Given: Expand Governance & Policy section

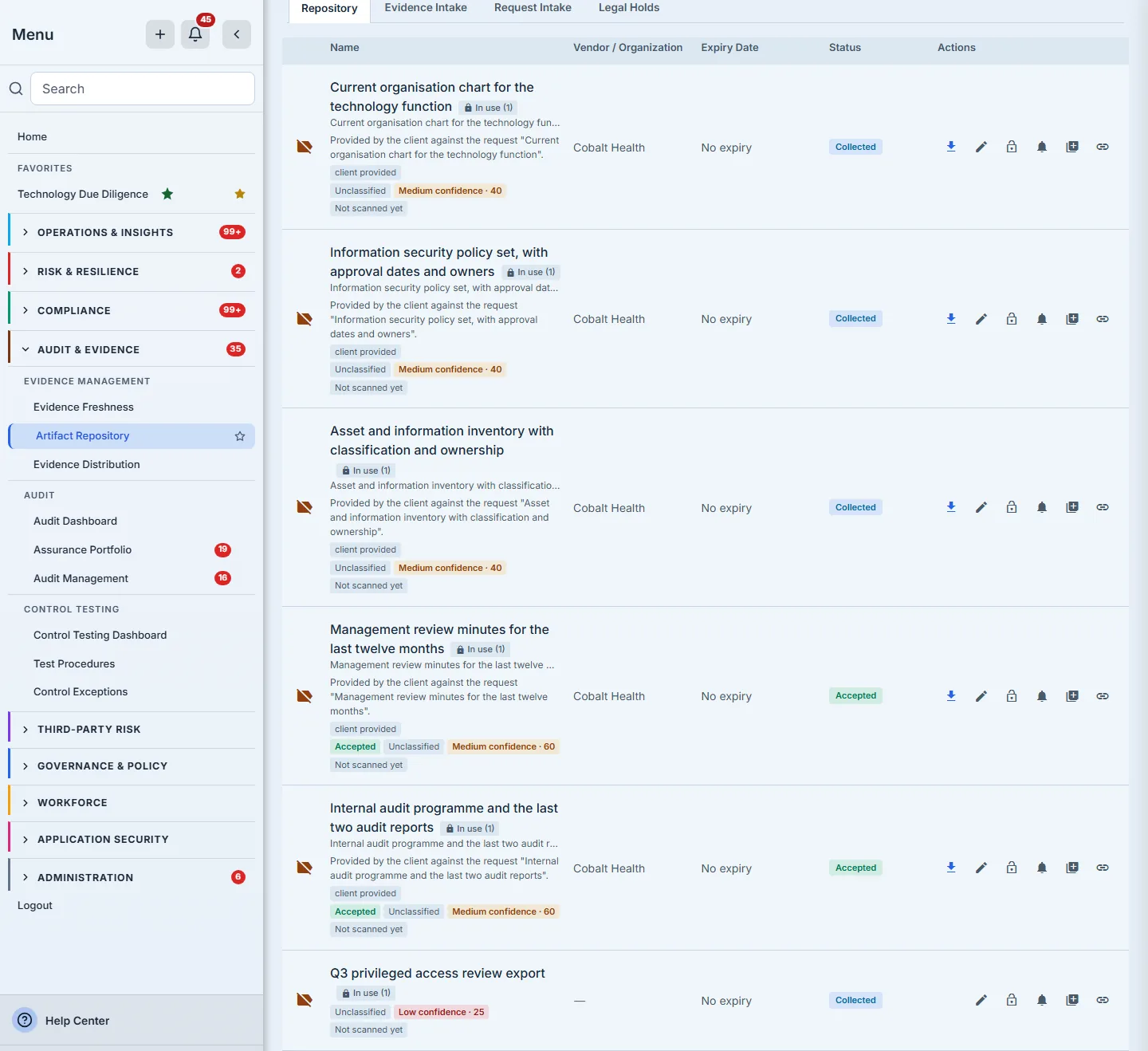Looking at the screenshot, I should (x=132, y=766).
